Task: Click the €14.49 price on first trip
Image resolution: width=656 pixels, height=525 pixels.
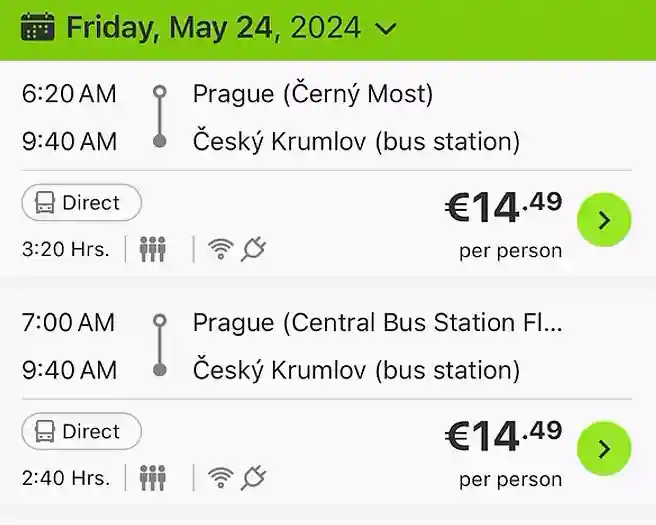Action: pyautogui.click(x=503, y=208)
